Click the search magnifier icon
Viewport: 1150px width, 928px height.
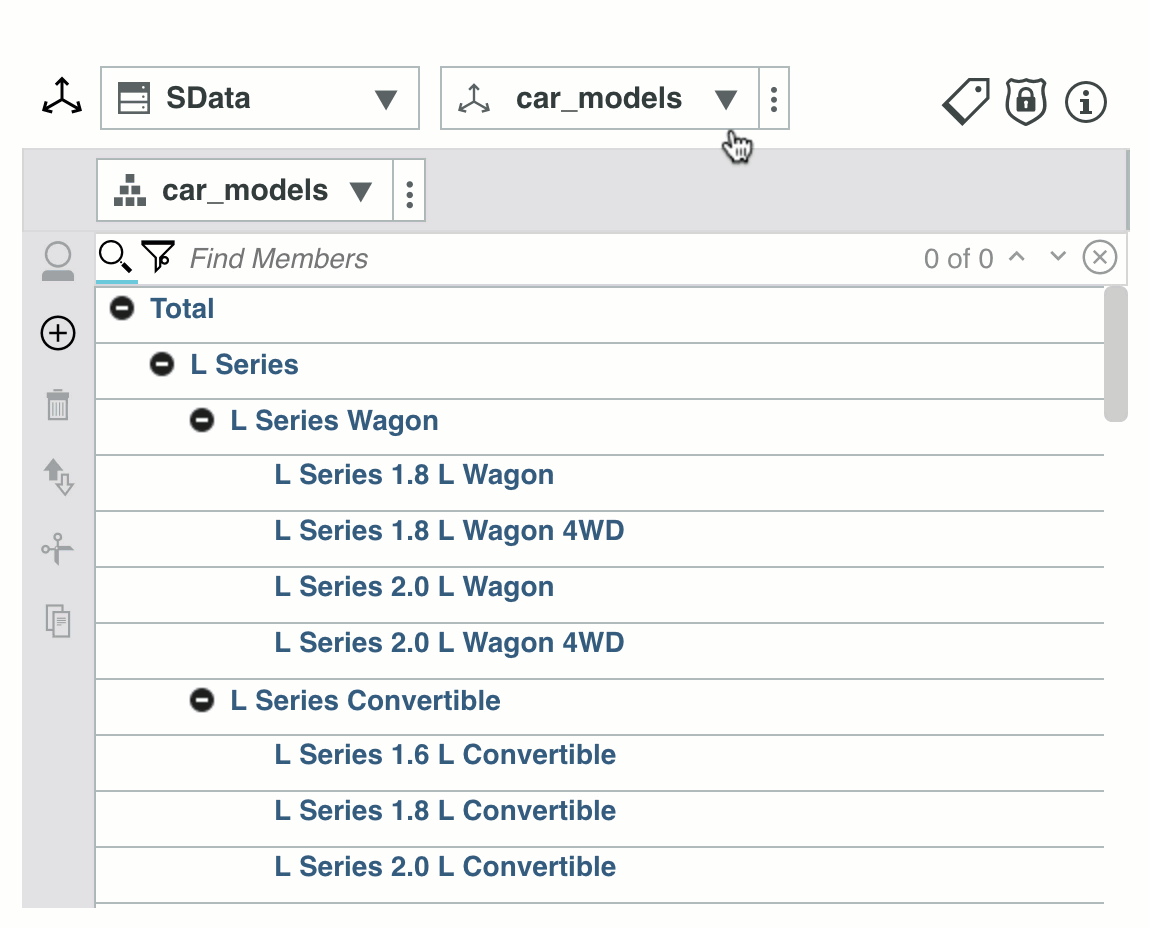click(115, 257)
